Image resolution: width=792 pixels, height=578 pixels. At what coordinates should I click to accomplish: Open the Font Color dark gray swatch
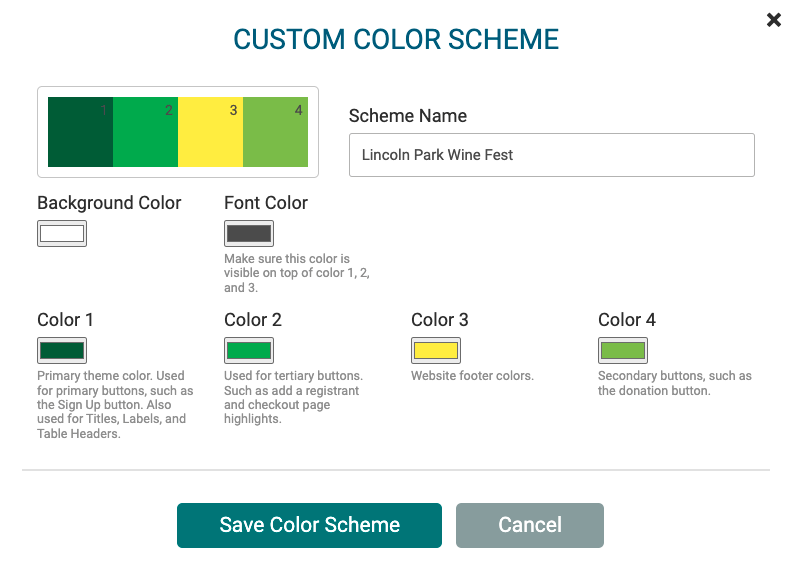click(x=249, y=234)
